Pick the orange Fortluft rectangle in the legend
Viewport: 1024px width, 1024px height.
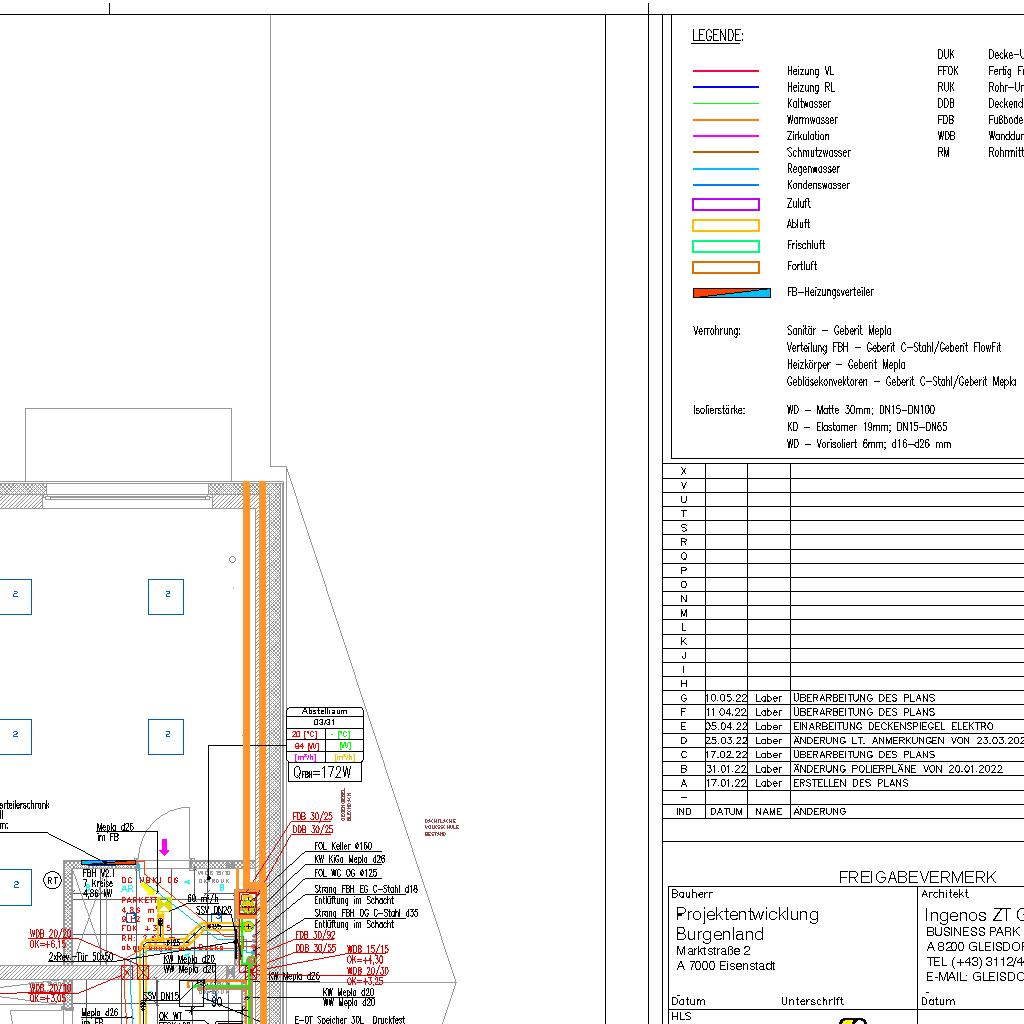click(x=726, y=267)
